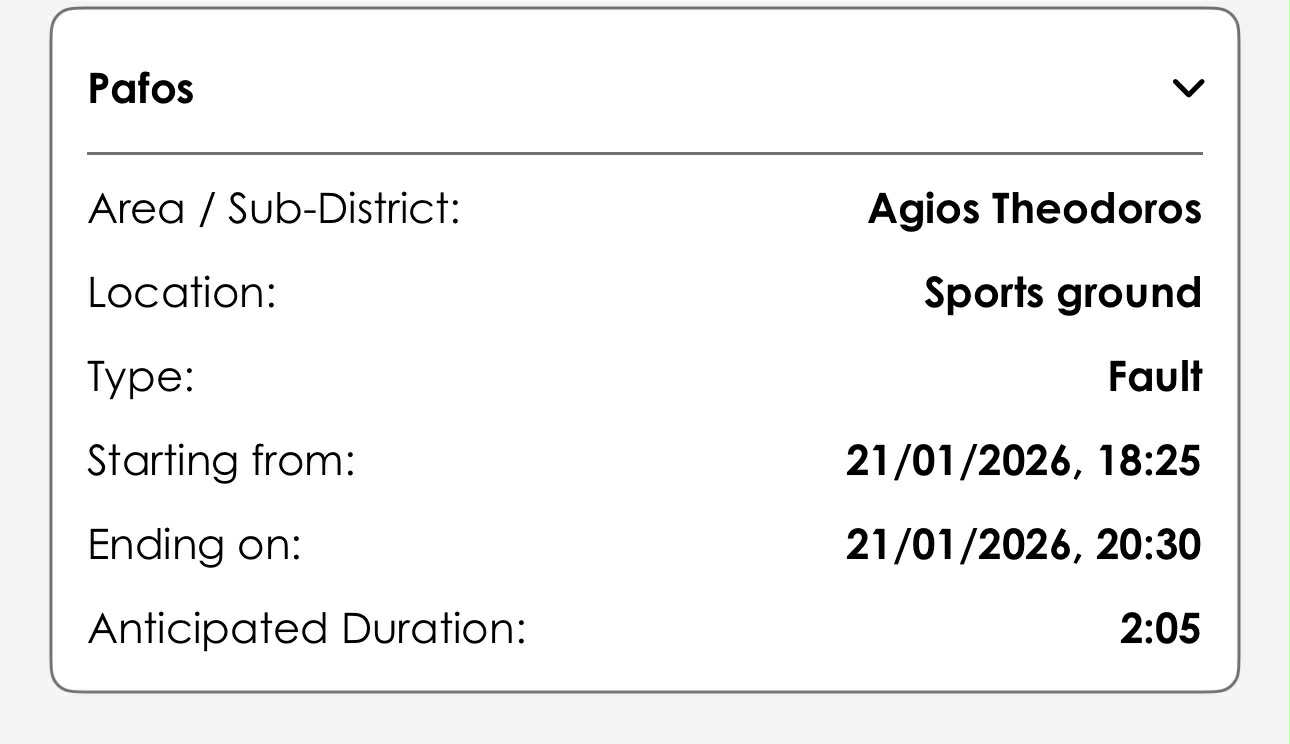
Task: Click the divider line below the Pafos heading
Action: [645, 154]
